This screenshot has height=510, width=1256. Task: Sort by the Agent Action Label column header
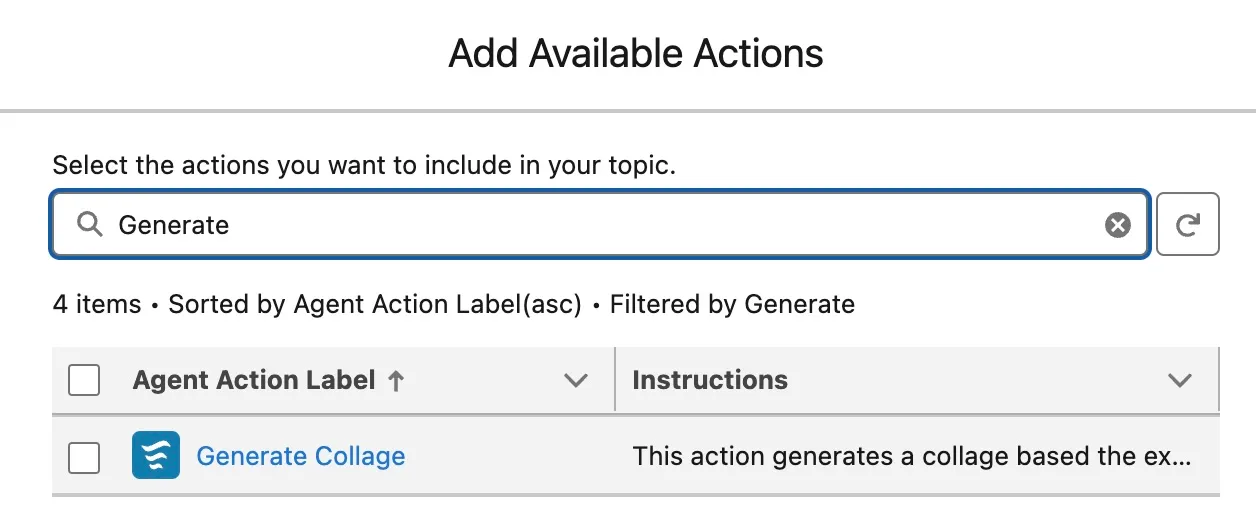click(x=254, y=380)
